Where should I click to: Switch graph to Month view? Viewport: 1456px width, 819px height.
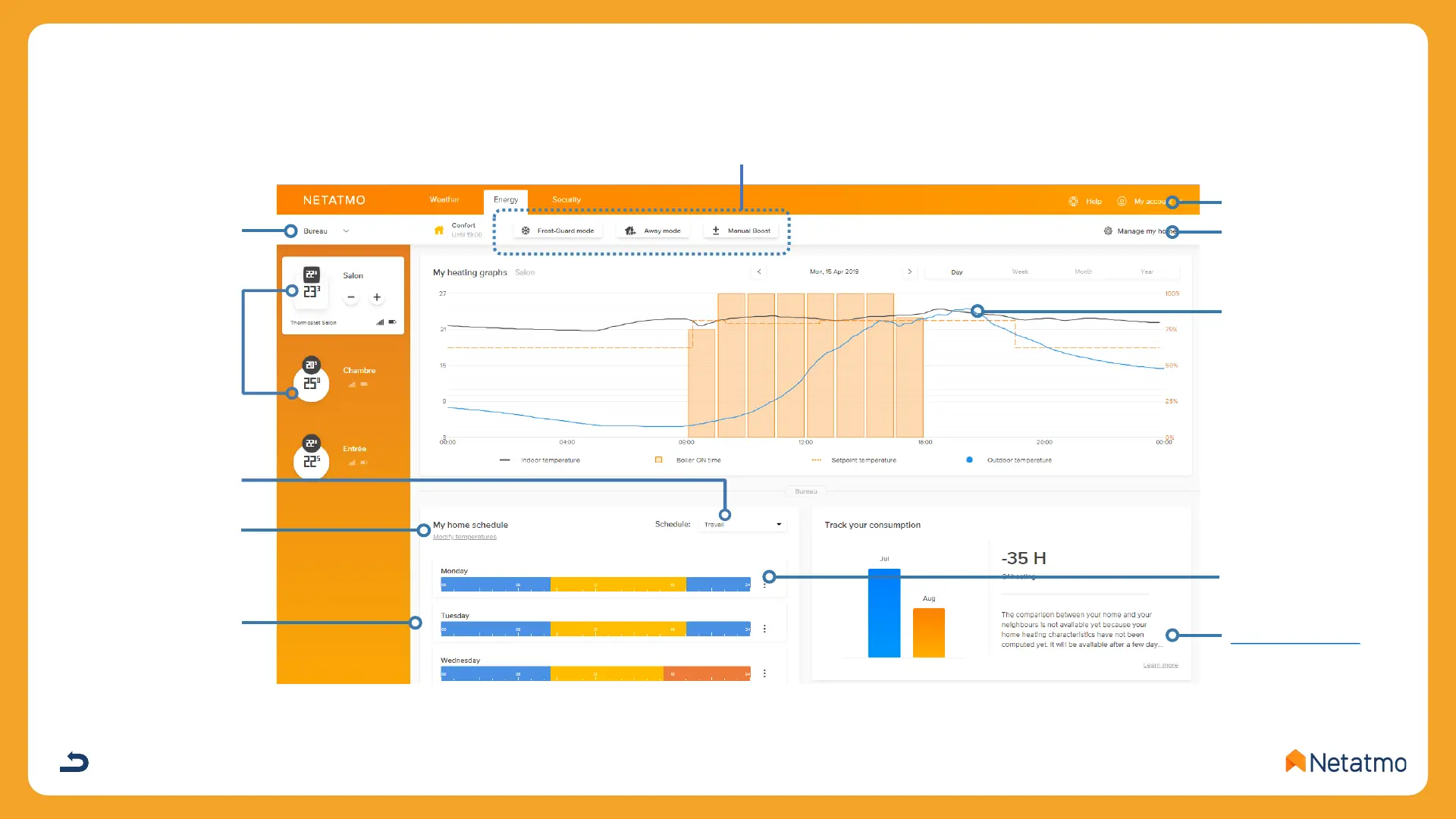pyautogui.click(x=1083, y=271)
